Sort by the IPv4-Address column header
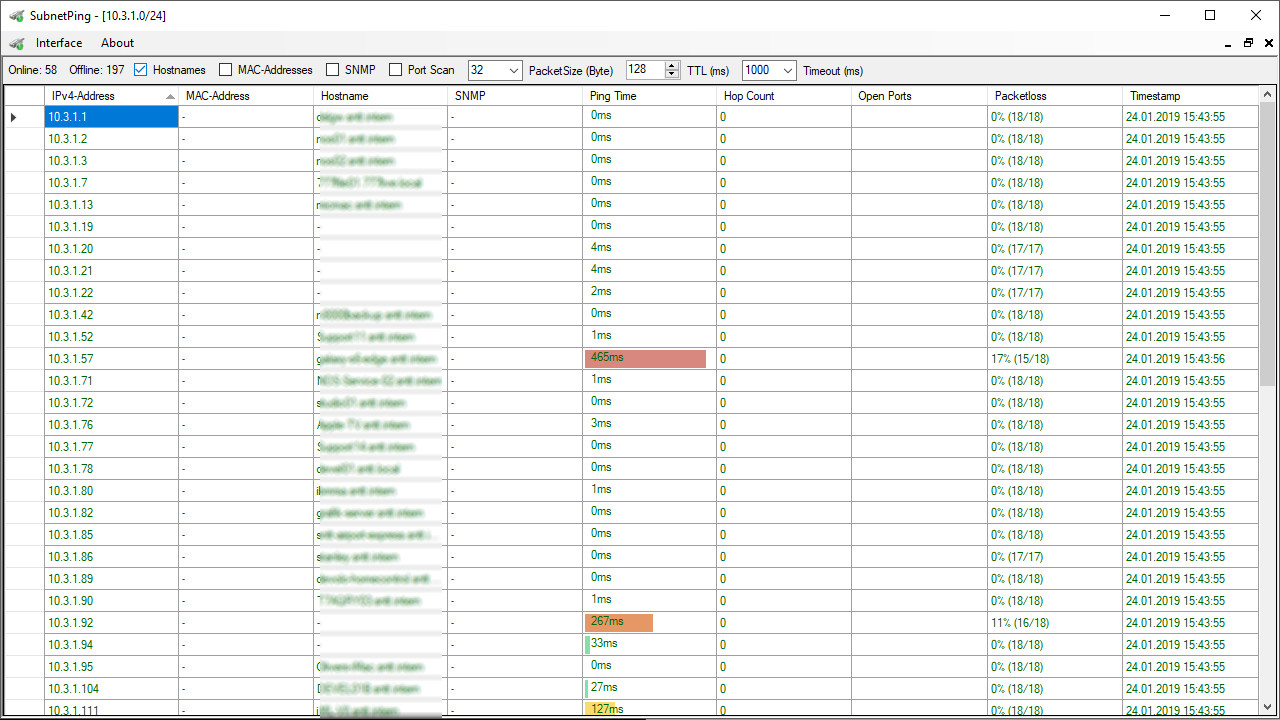 (x=111, y=96)
